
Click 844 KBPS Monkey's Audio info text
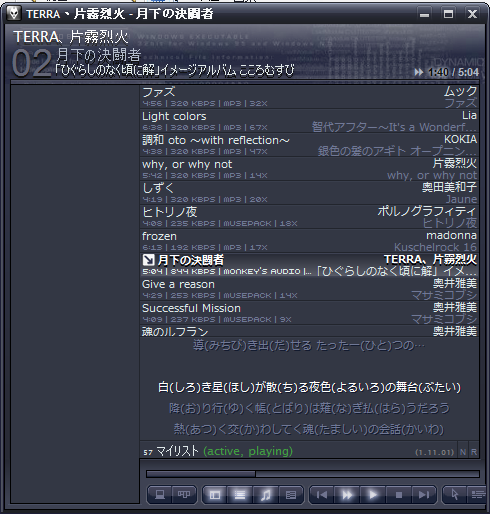(x=227, y=272)
